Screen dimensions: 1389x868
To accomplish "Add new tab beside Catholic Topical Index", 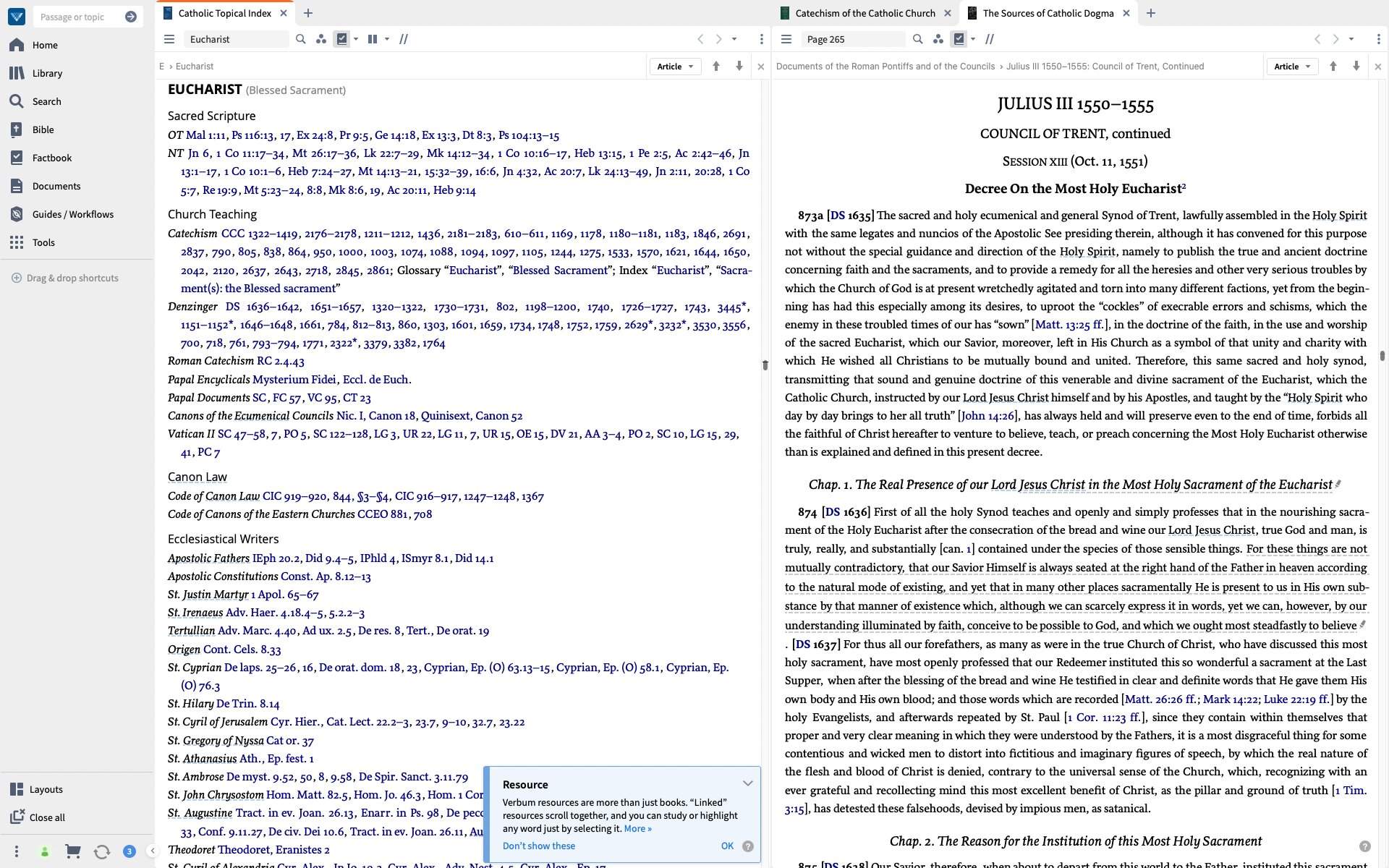I will pos(308,13).
